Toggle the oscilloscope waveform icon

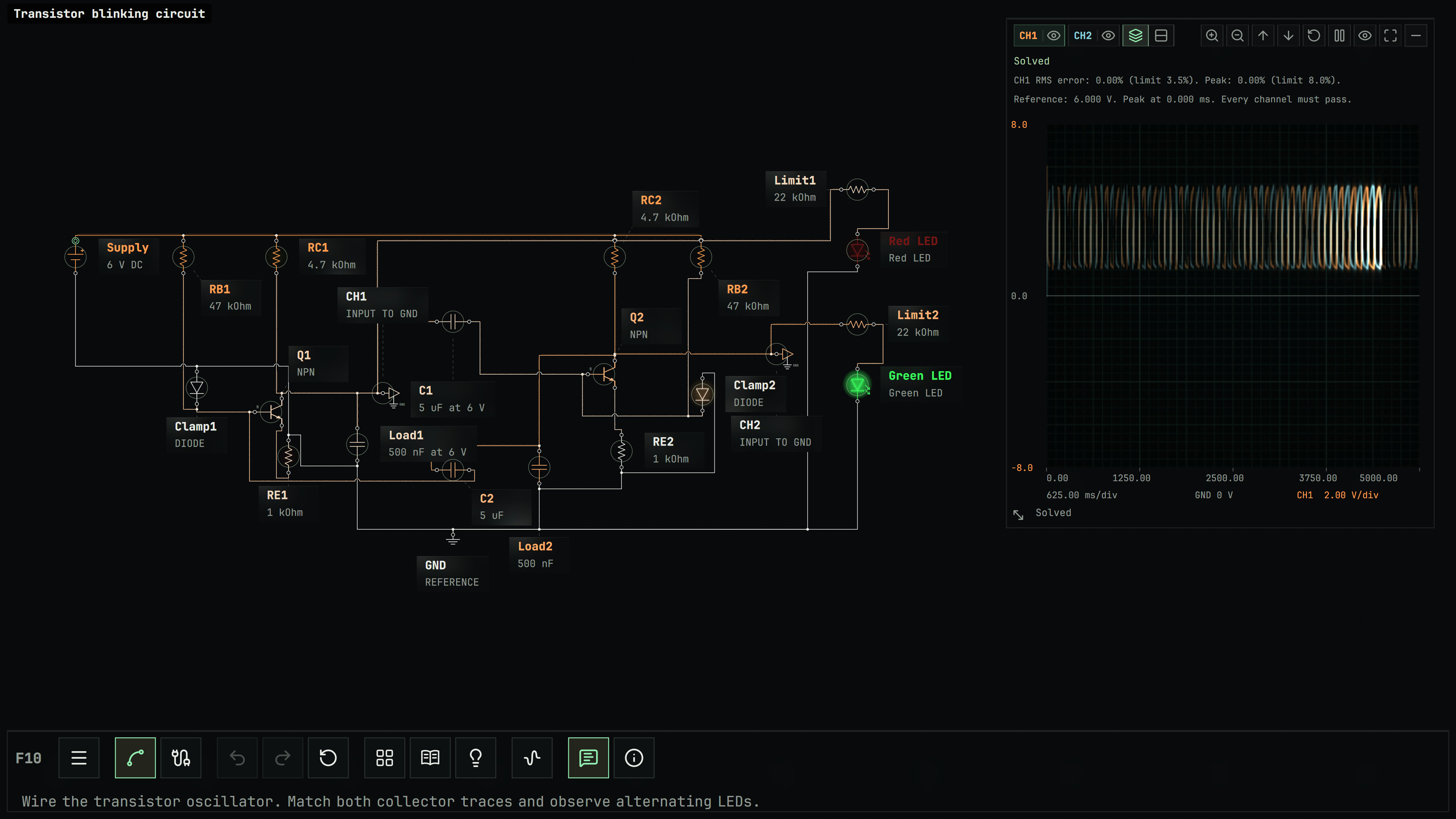pyautogui.click(x=532, y=758)
